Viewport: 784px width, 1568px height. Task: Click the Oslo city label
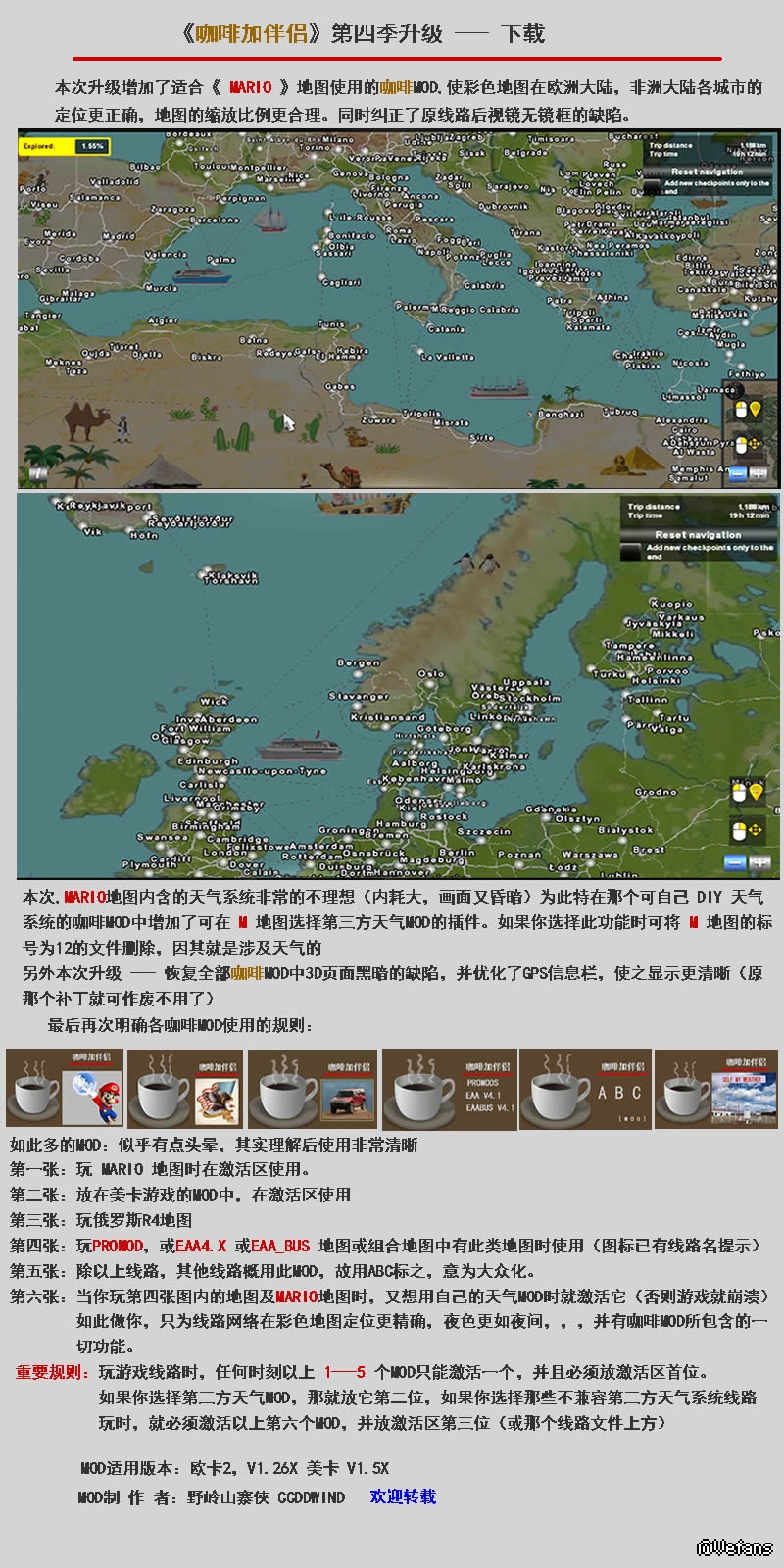[431, 674]
